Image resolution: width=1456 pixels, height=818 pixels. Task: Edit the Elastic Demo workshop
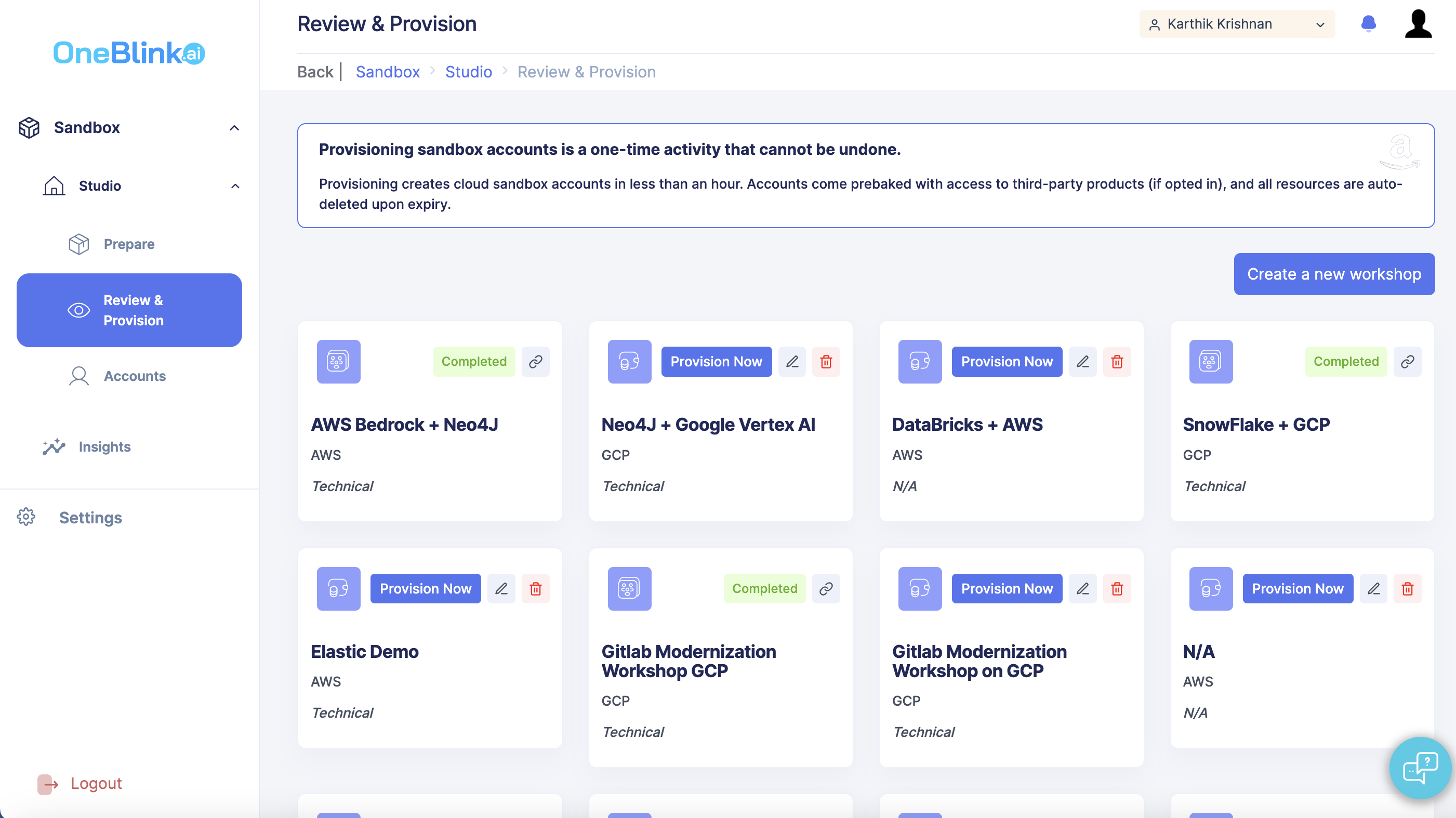pos(501,588)
